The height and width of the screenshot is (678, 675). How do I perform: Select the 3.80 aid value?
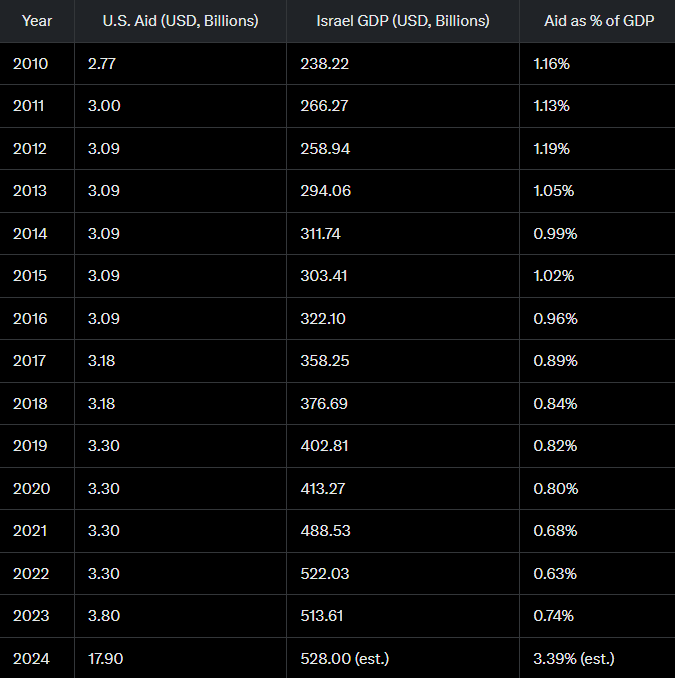click(x=104, y=615)
